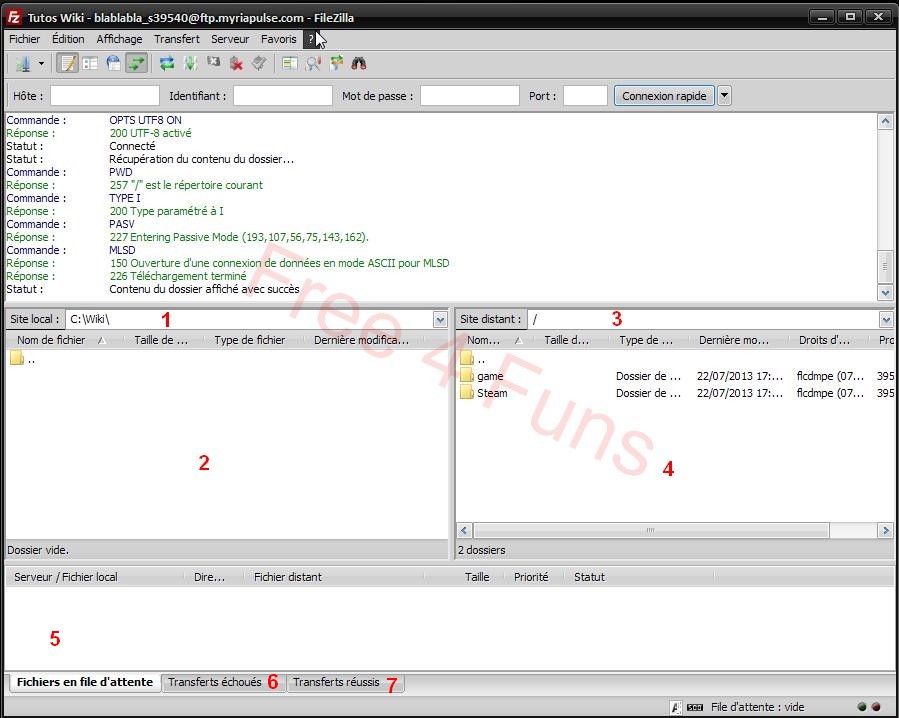Enable synchronized browsing
Image resolution: width=899 pixels, height=718 pixels.
(x=337, y=63)
